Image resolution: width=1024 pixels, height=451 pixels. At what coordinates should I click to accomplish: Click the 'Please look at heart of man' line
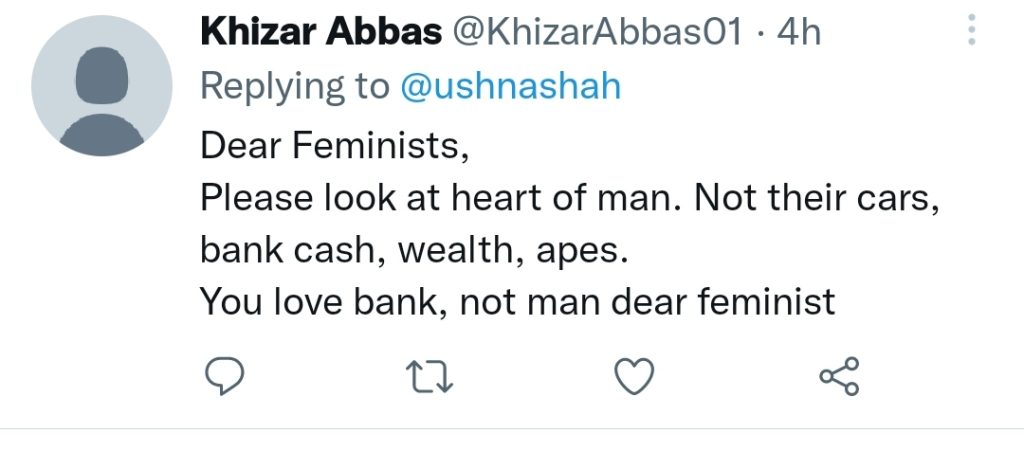pyautogui.click(x=569, y=198)
